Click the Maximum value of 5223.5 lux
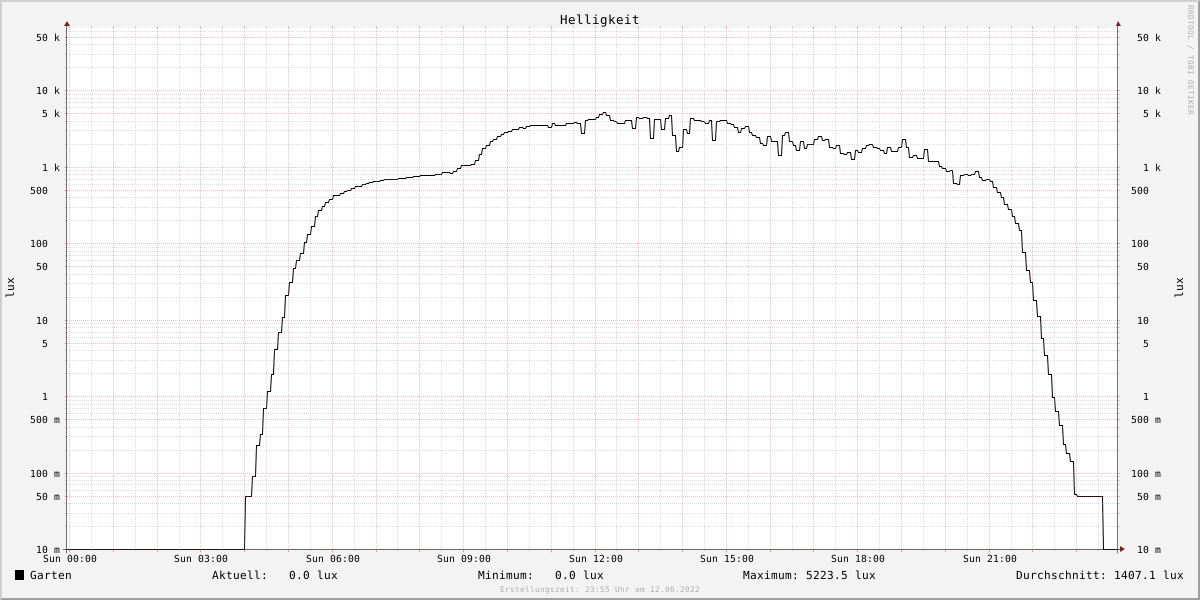The width and height of the screenshot is (1200, 600). coord(841,575)
